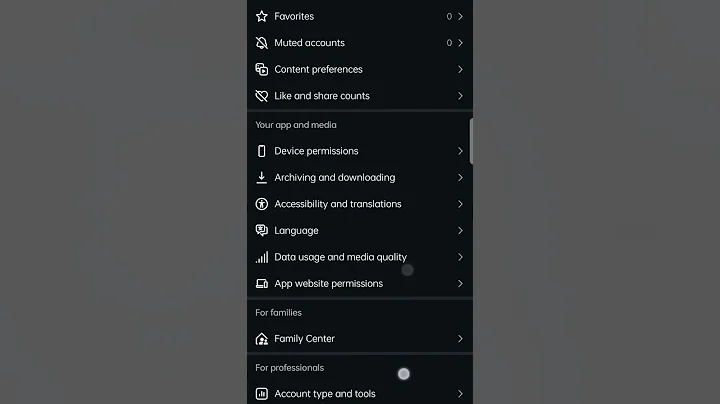Tap the Language speech bubble icon

(x=262, y=230)
